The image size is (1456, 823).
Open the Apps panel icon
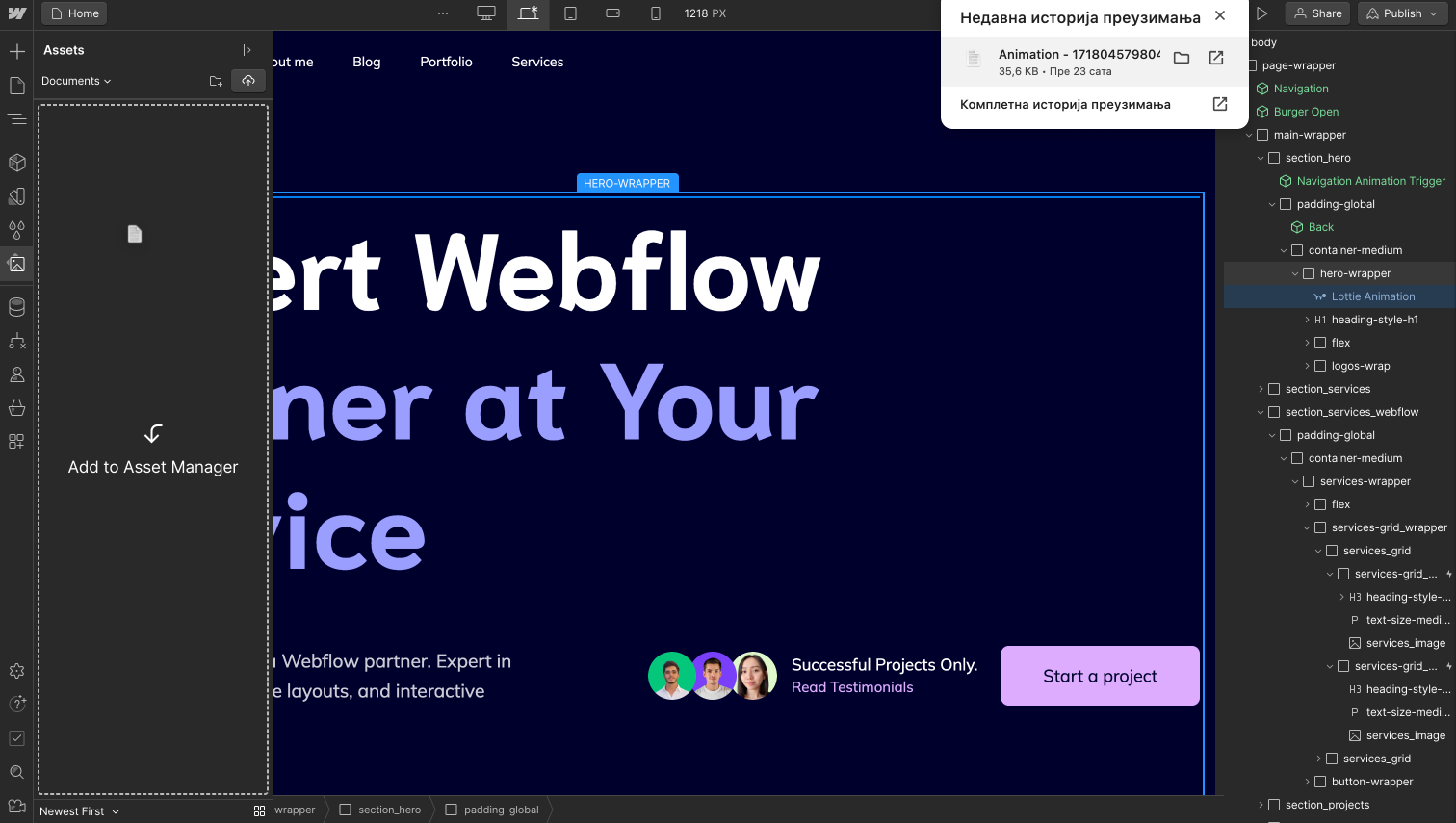point(16,442)
